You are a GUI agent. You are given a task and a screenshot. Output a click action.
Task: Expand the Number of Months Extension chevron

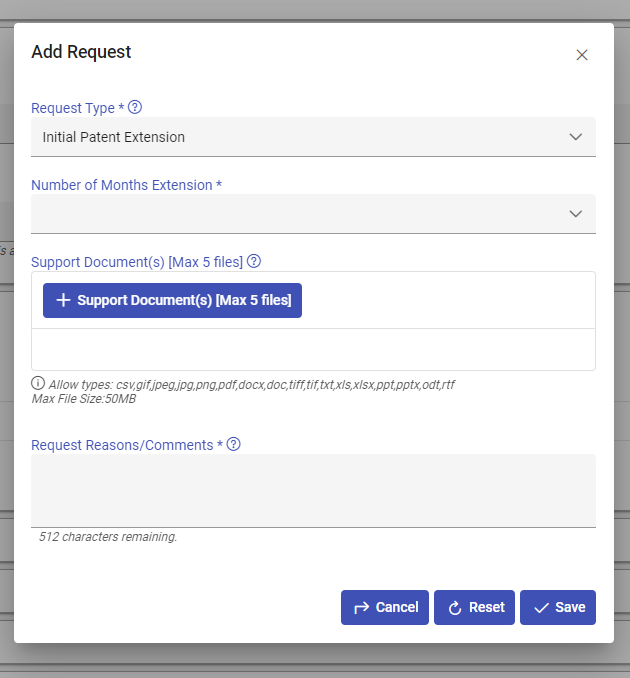pyautogui.click(x=576, y=213)
